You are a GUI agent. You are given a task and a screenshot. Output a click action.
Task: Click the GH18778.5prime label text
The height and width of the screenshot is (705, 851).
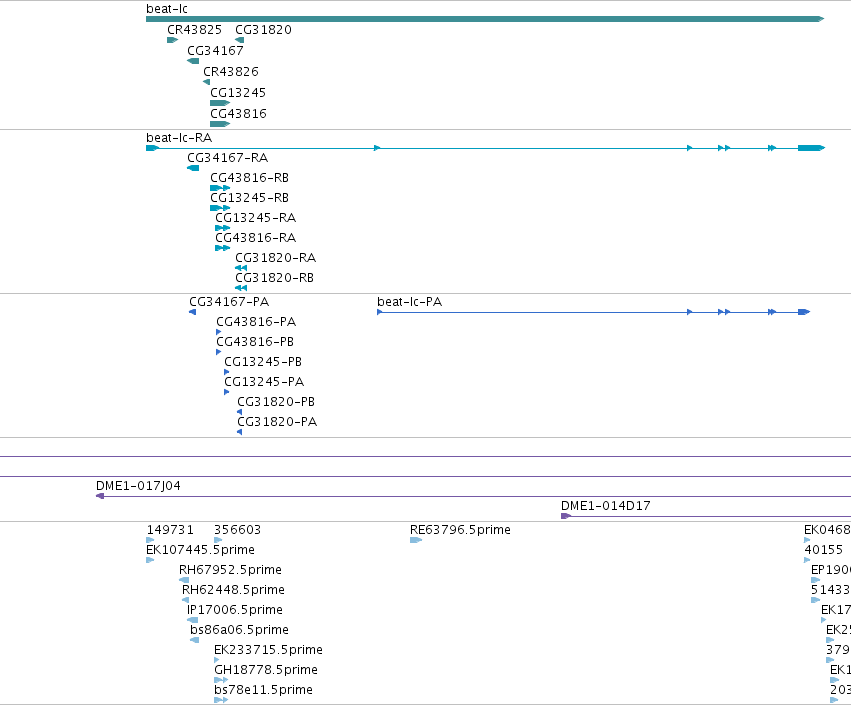[x=266, y=670]
